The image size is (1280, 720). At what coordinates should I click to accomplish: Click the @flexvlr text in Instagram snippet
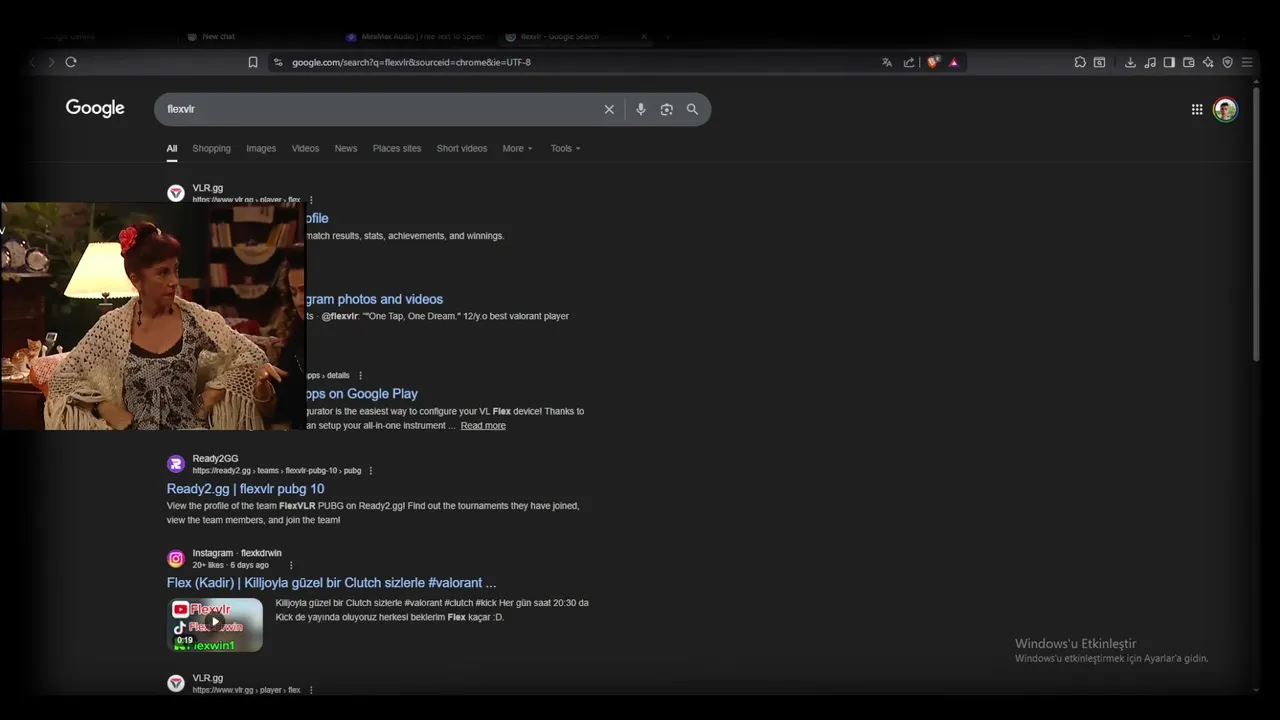coord(340,316)
